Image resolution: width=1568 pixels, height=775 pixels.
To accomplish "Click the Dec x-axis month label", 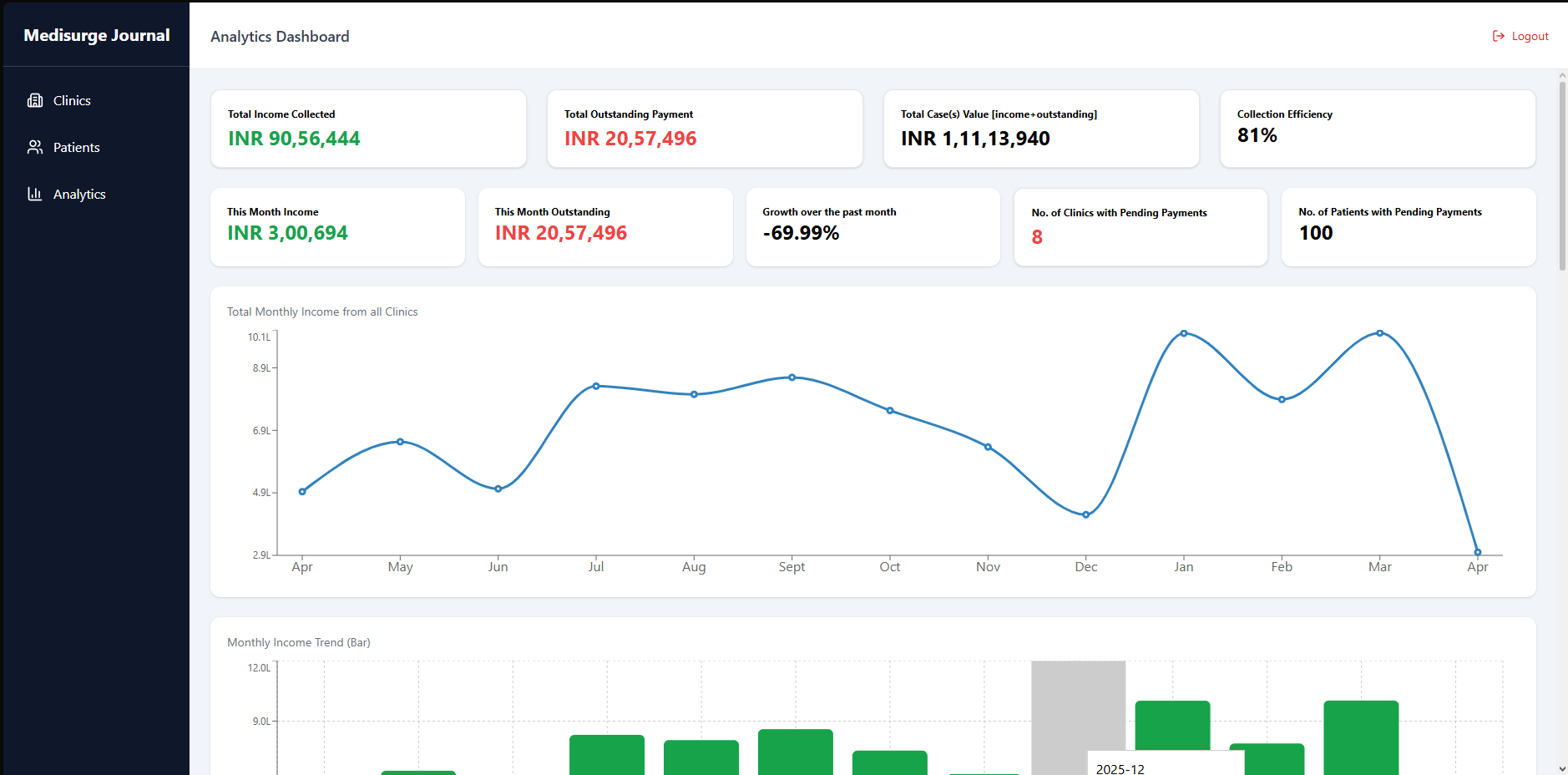I will 1085,567.
